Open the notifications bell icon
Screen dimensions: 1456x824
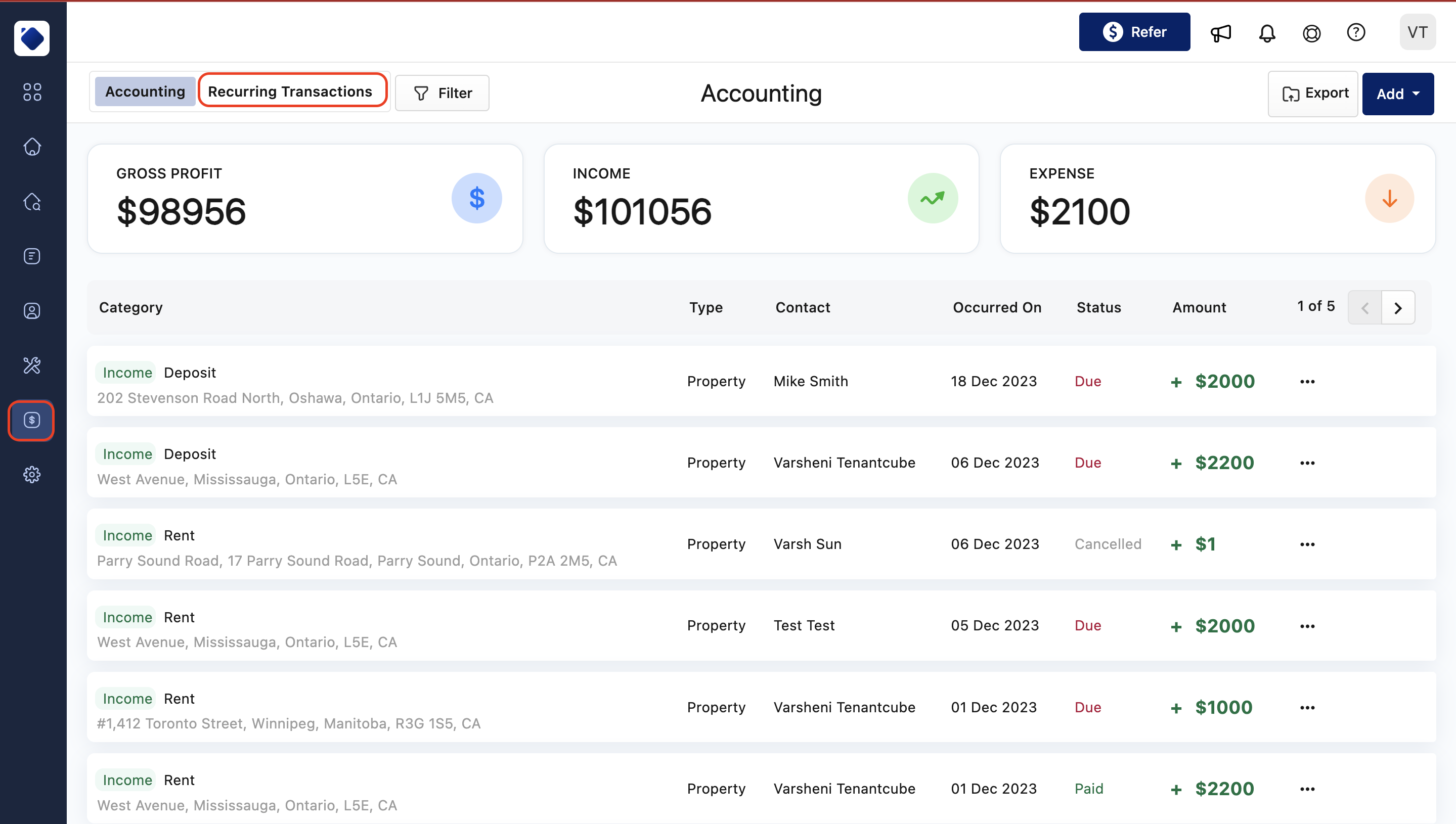coord(1267,33)
